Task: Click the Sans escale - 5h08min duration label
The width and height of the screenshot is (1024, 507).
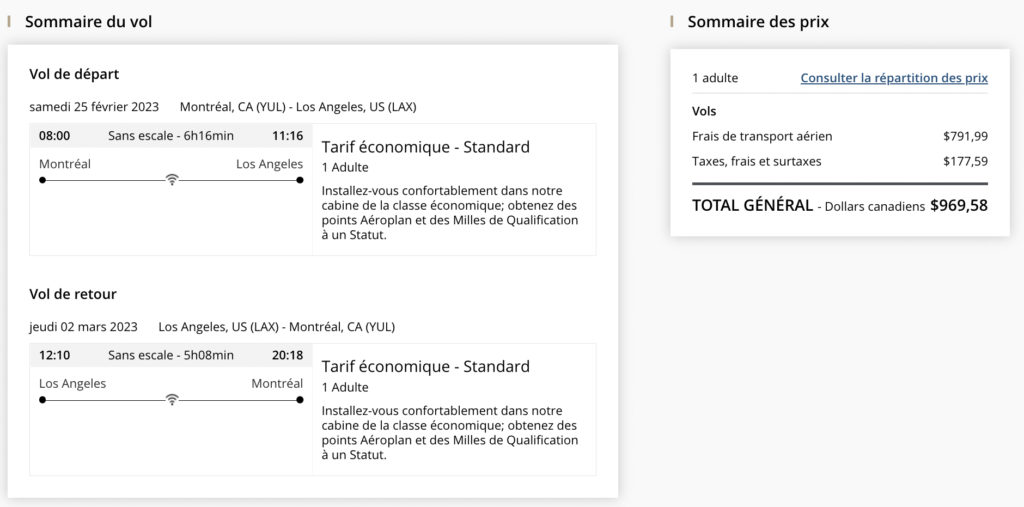Action: (x=171, y=355)
